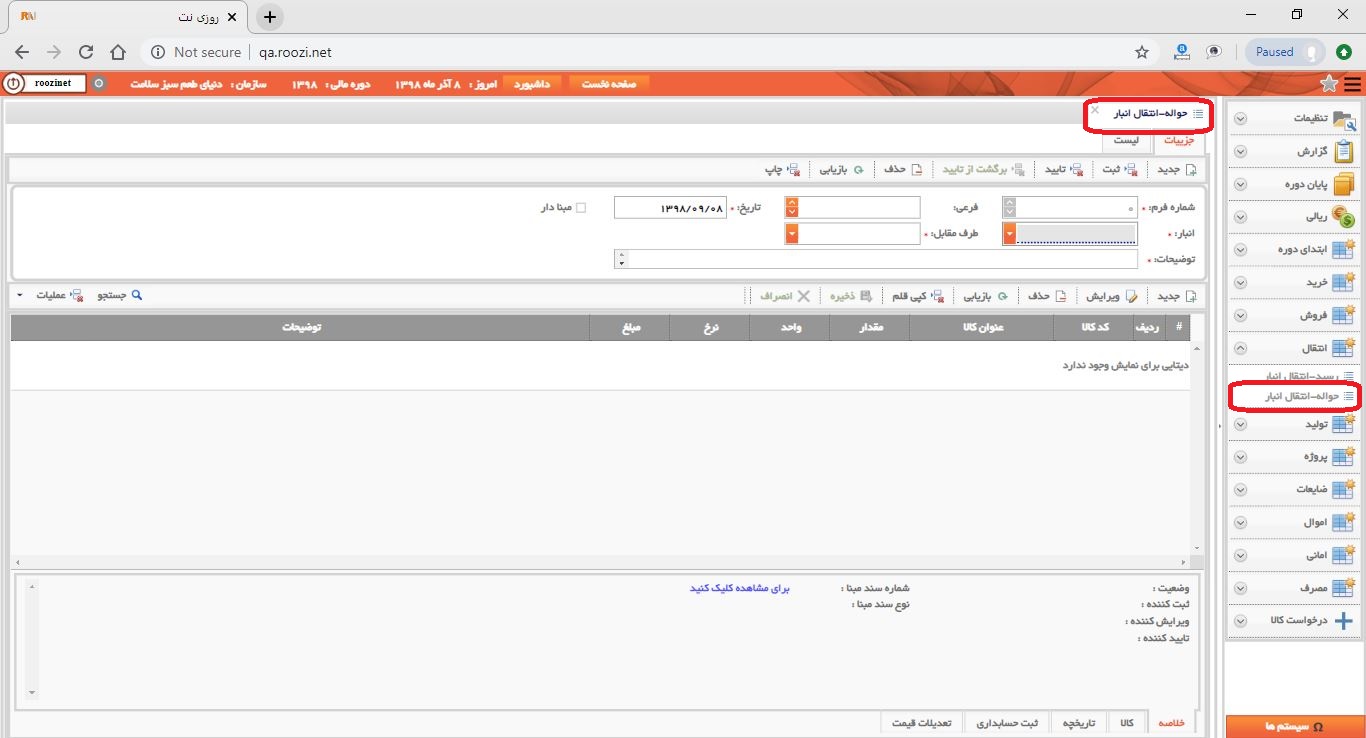The height and width of the screenshot is (738, 1366).
Task: Click تایید in the form toolbar
Action: point(1064,170)
